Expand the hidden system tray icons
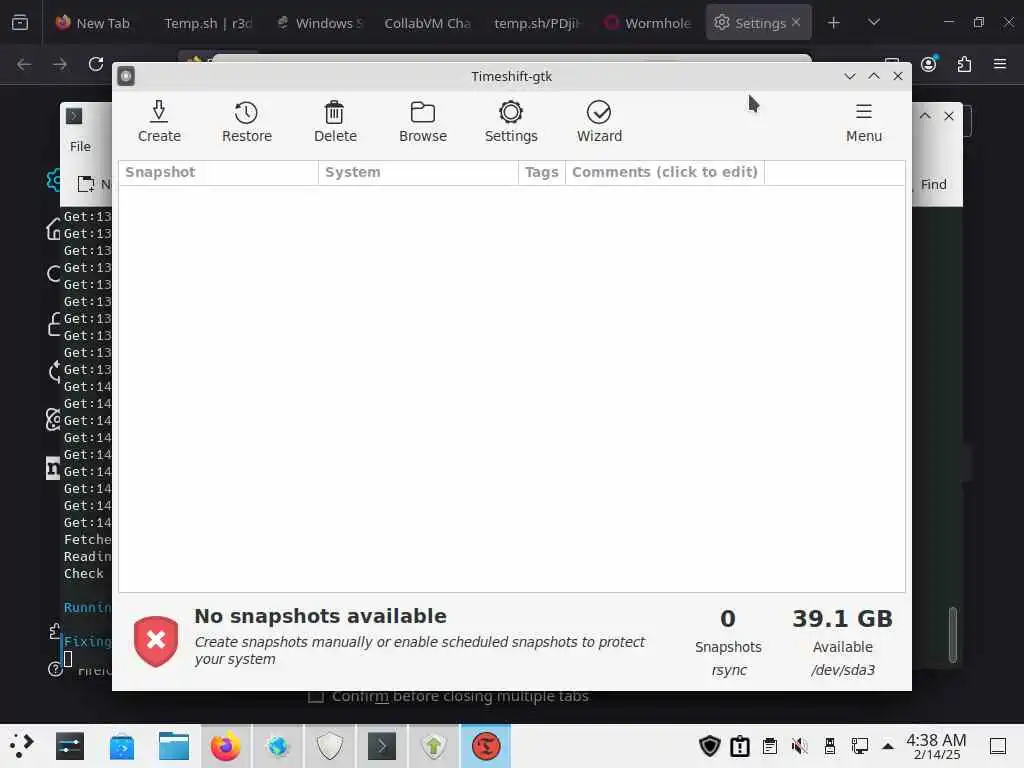The image size is (1024, 768). tap(888, 746)
